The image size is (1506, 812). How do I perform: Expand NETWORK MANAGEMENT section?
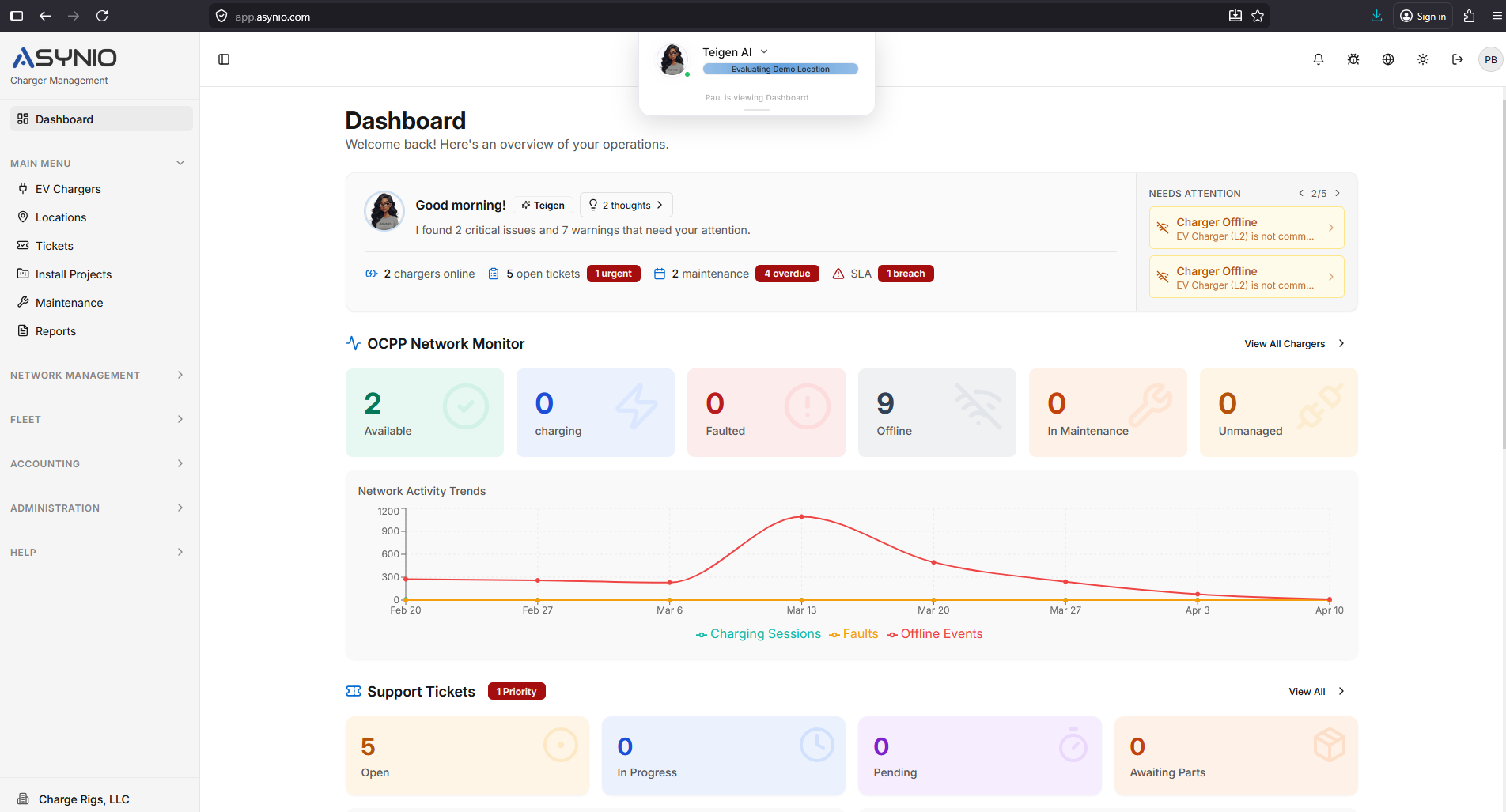pos(98,375)
